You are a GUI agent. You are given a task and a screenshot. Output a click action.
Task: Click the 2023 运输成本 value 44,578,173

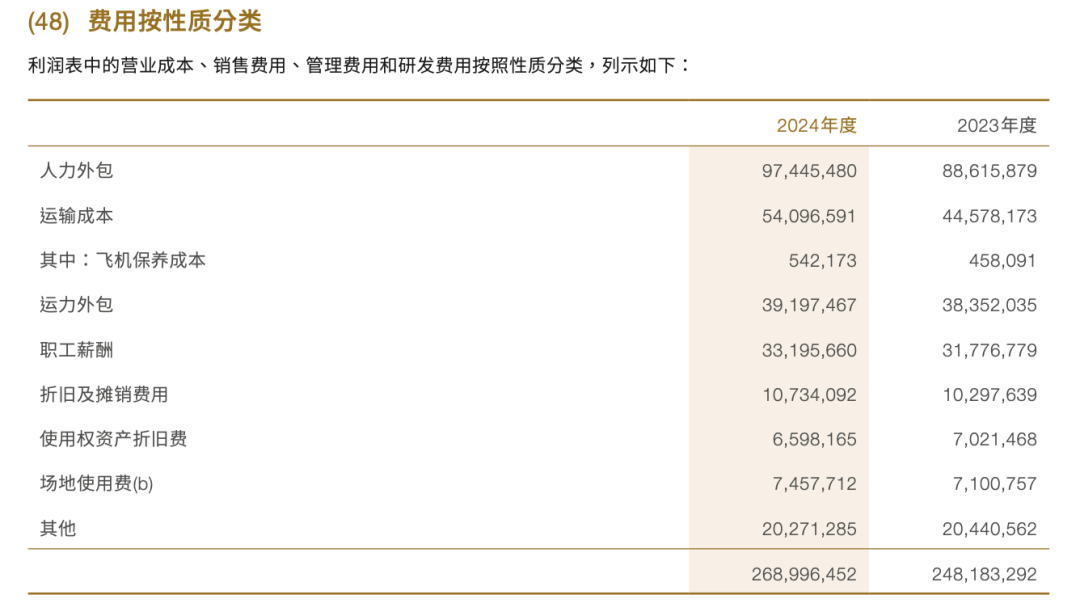click(x=989, y=216)
